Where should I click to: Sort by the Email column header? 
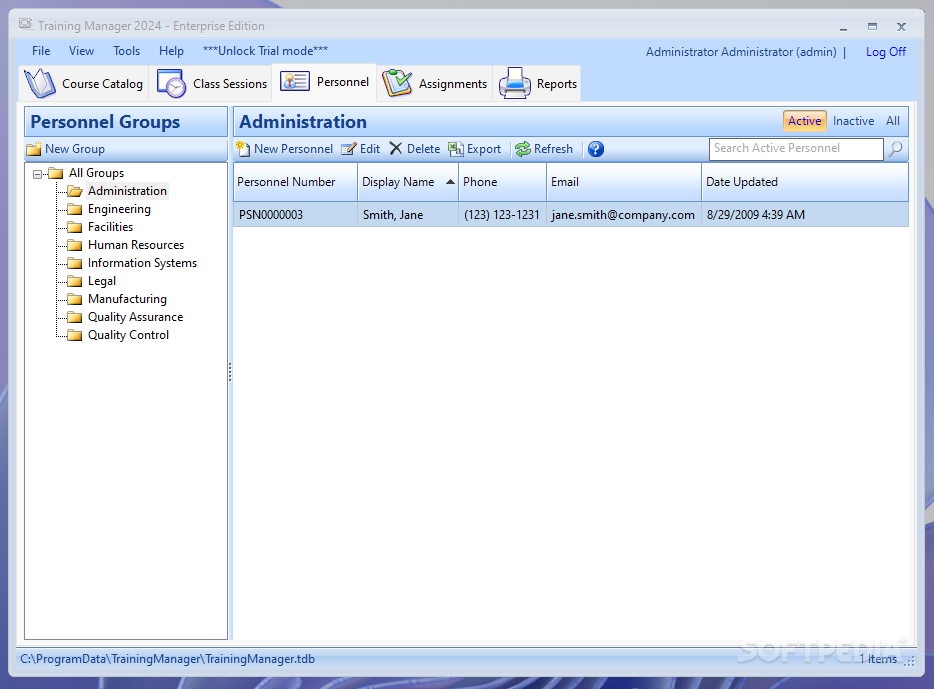point(624,182)
